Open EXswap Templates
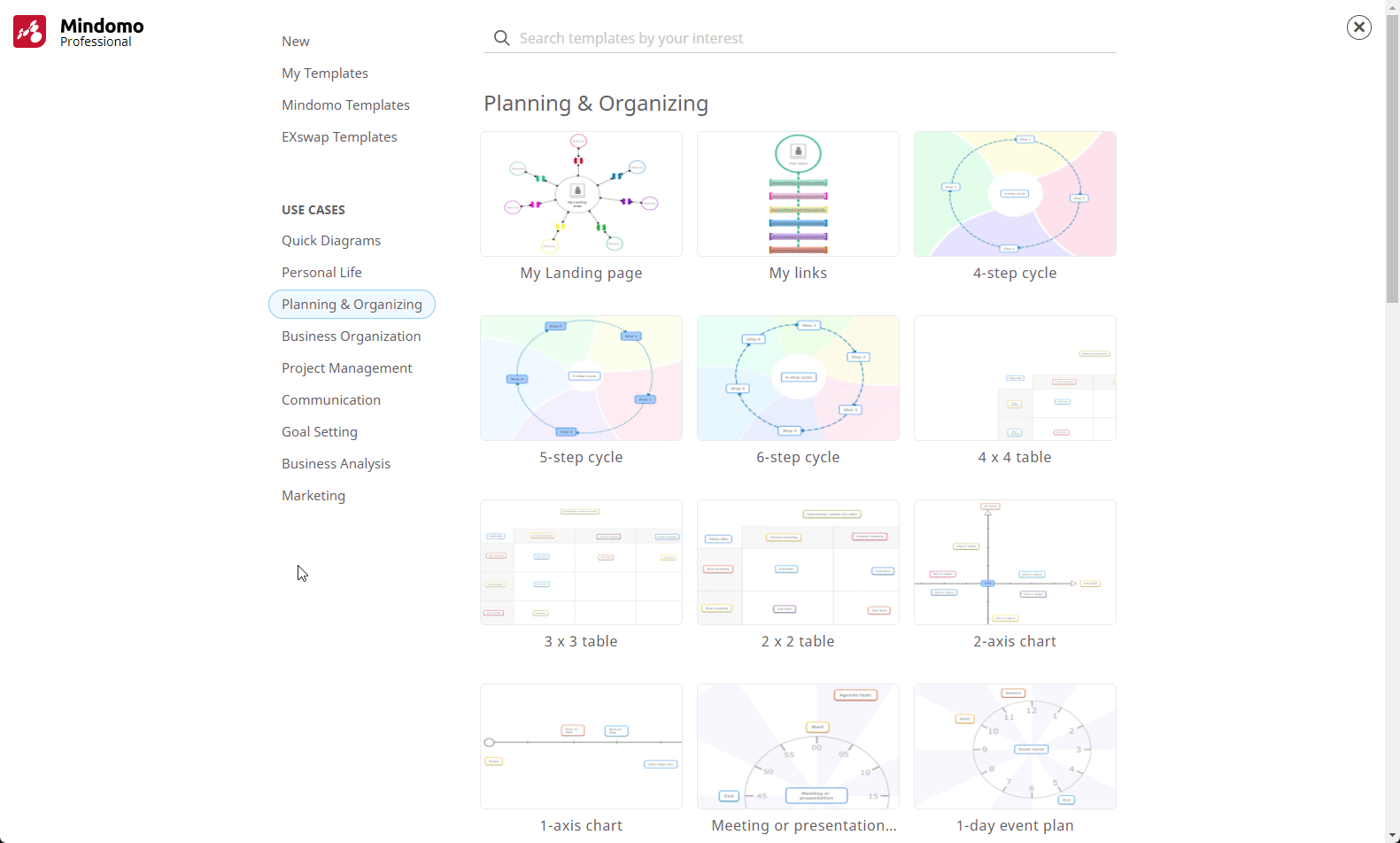This screenshot has width=1400, height=843. coord(339,137)
